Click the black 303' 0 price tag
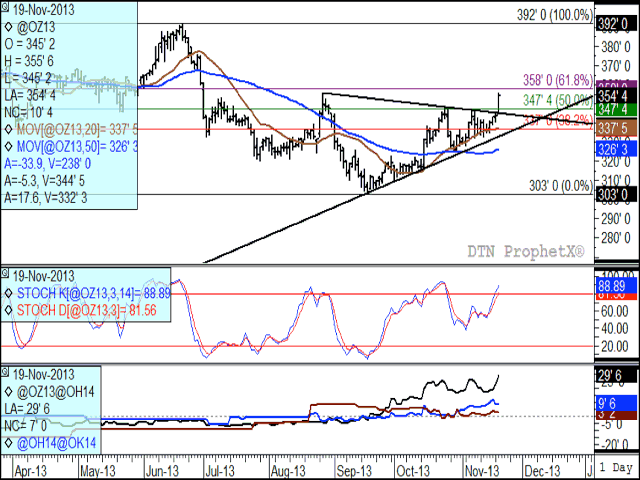640x480 pixels. pos(616,194)
